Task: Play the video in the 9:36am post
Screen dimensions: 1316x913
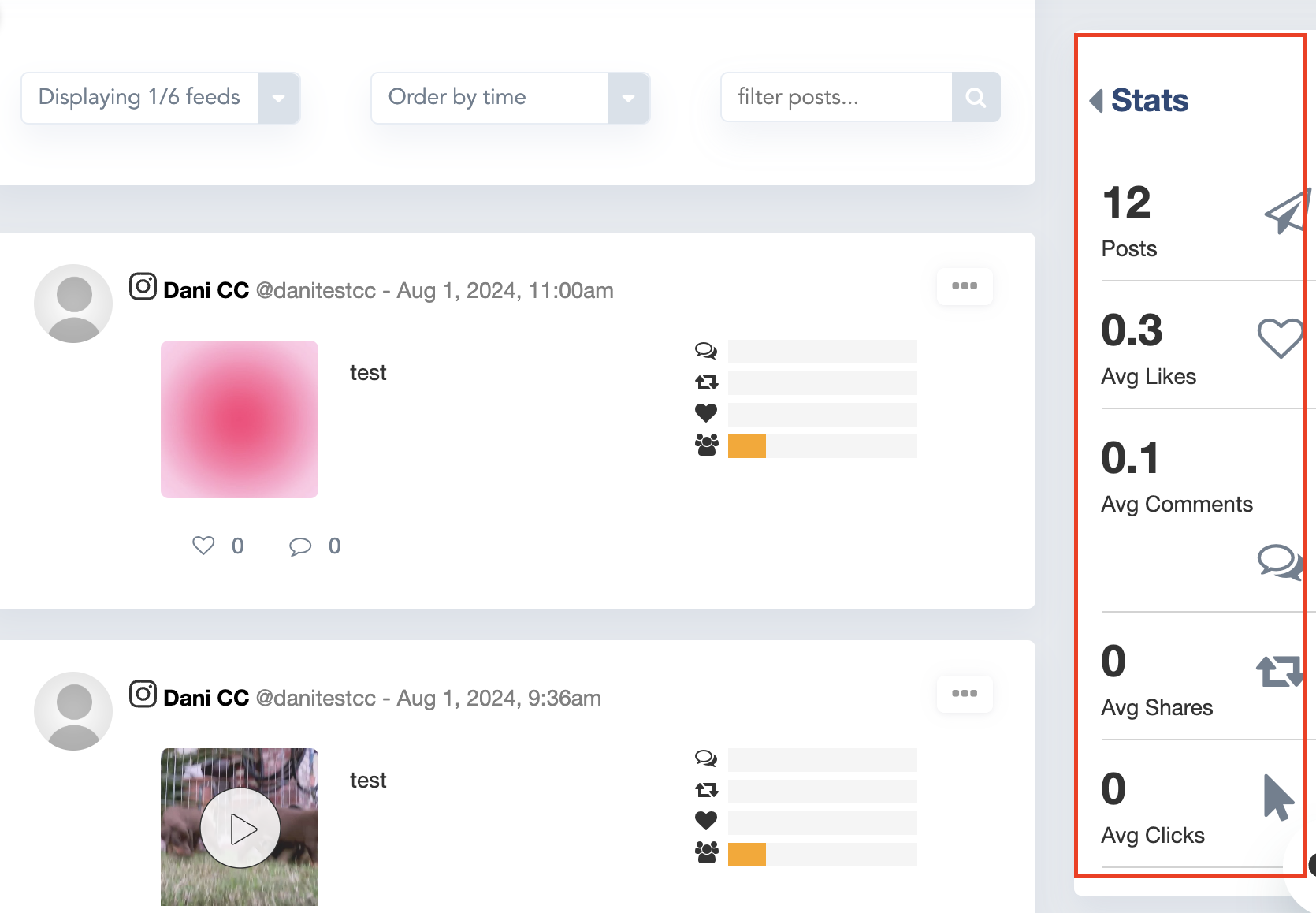Action: [240, 828]
